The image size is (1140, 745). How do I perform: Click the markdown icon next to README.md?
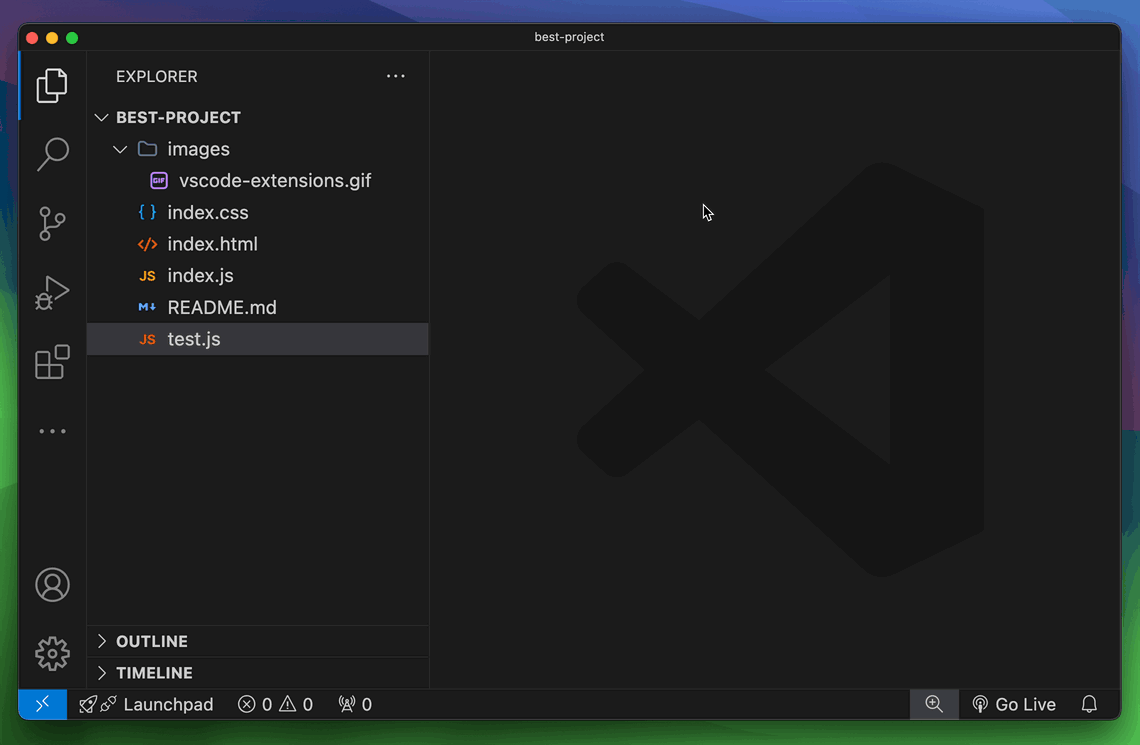coord(147,307)
